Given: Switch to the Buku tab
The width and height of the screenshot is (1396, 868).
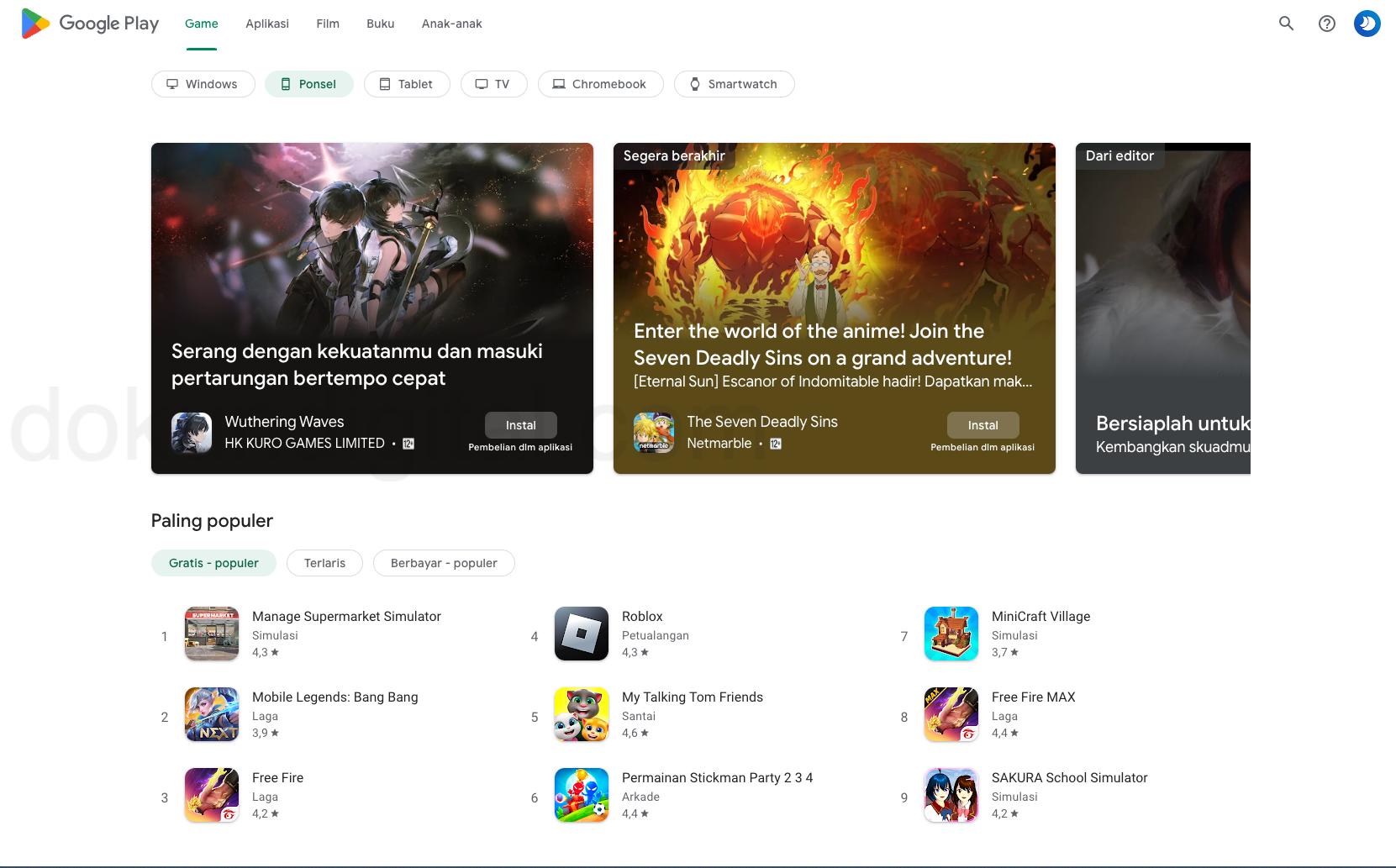Looking at the screenshot, I should coord(380,24).
